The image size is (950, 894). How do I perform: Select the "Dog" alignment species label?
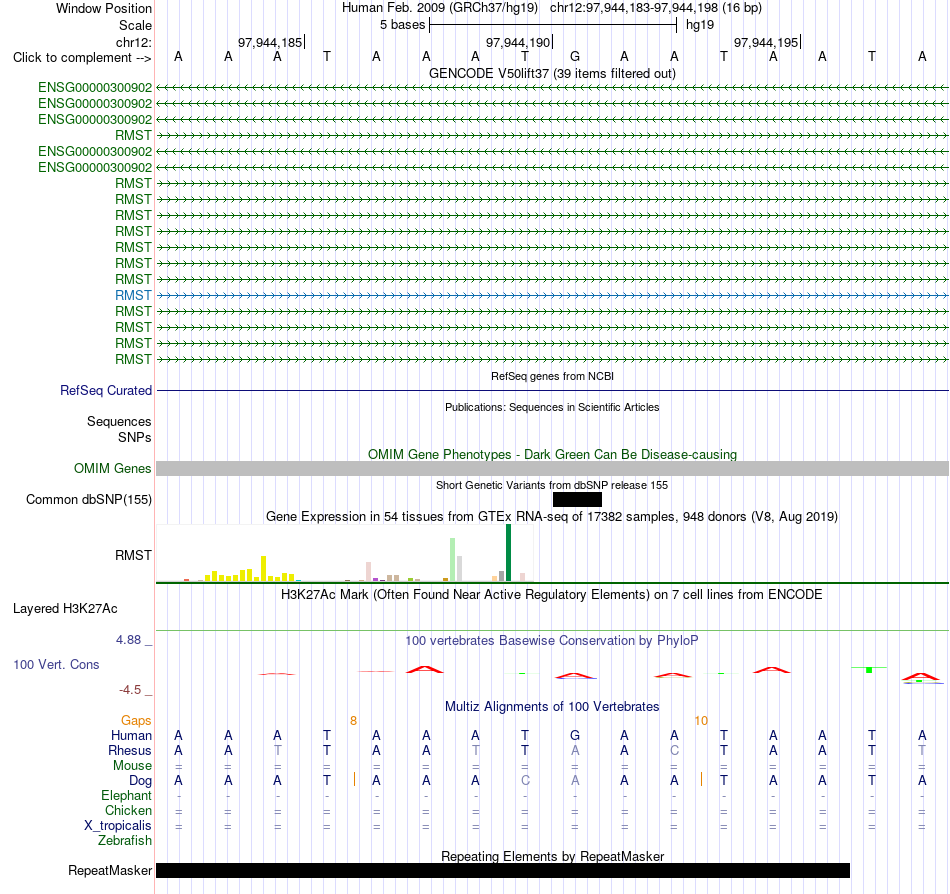pyautogui.click(x=141, y=781)
